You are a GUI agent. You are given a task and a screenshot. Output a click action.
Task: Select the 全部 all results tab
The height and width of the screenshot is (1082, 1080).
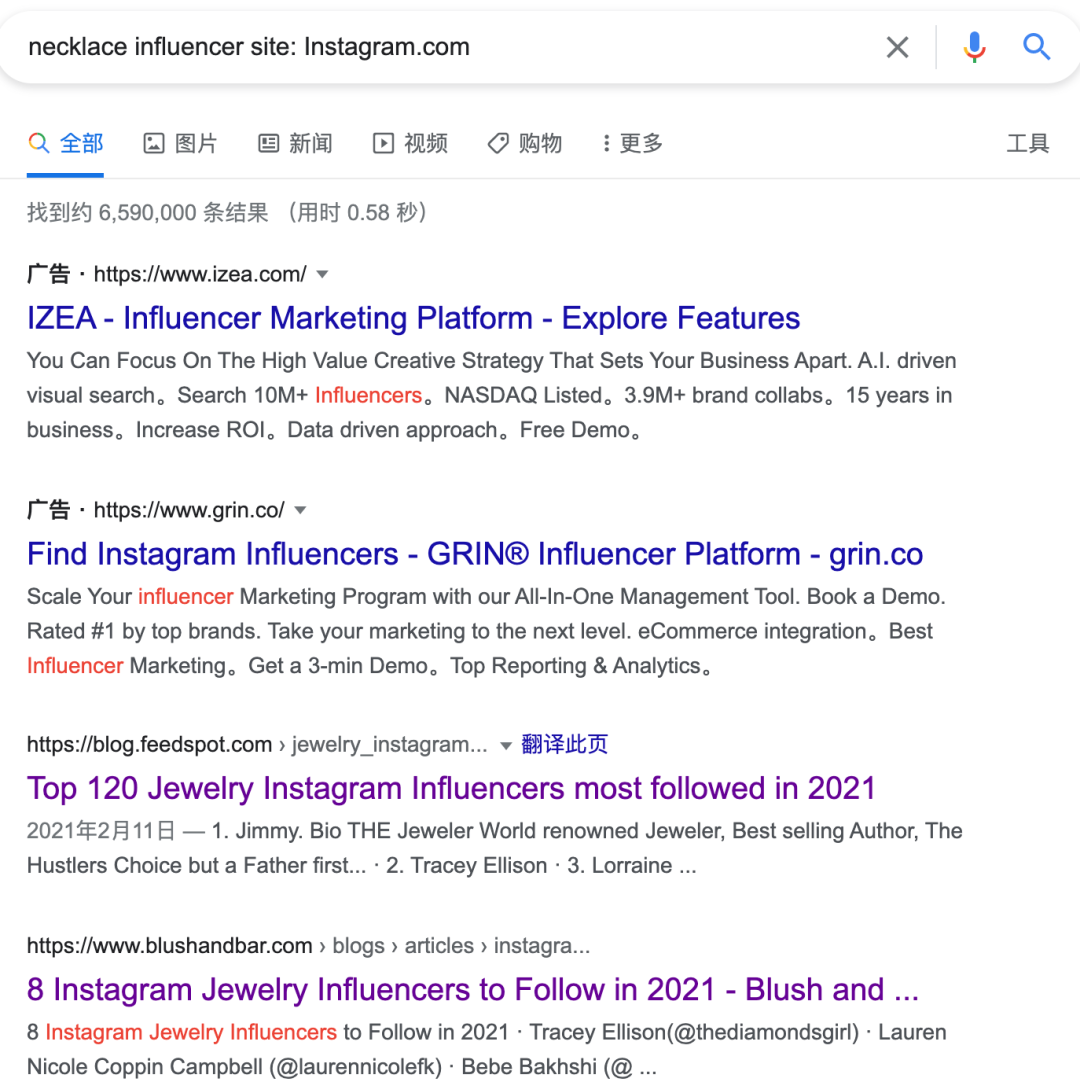[66, 144]
